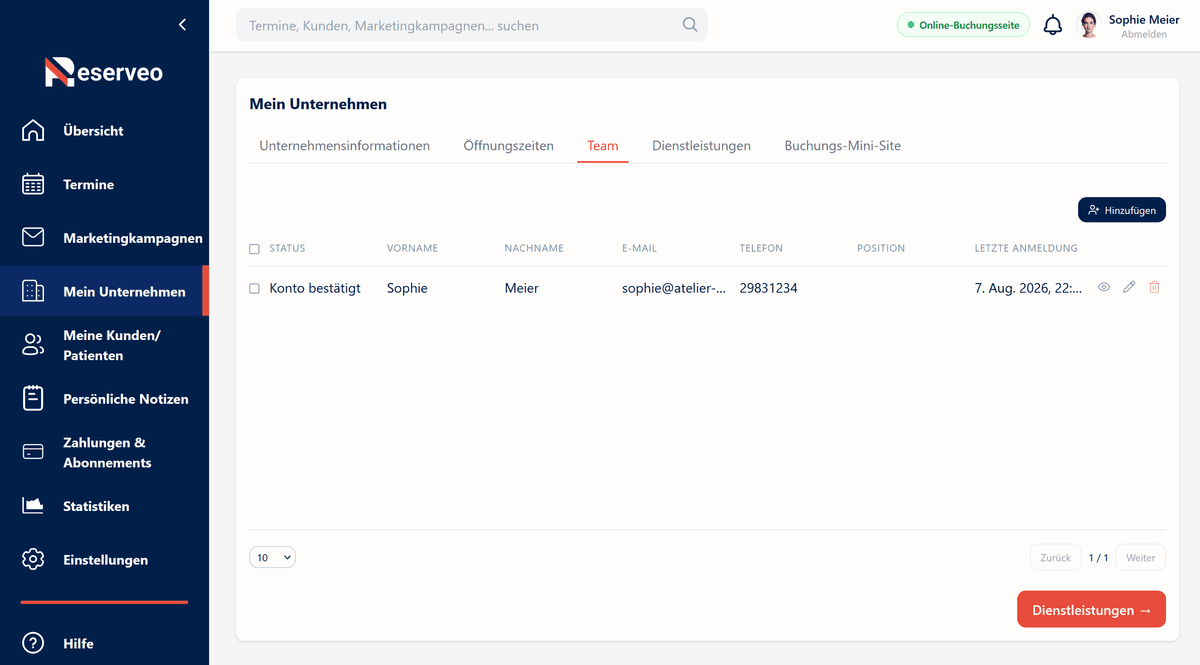View Sophie Meier's details with the eye icon
Screen dimensions: 1200x665
pos(1104,287)
